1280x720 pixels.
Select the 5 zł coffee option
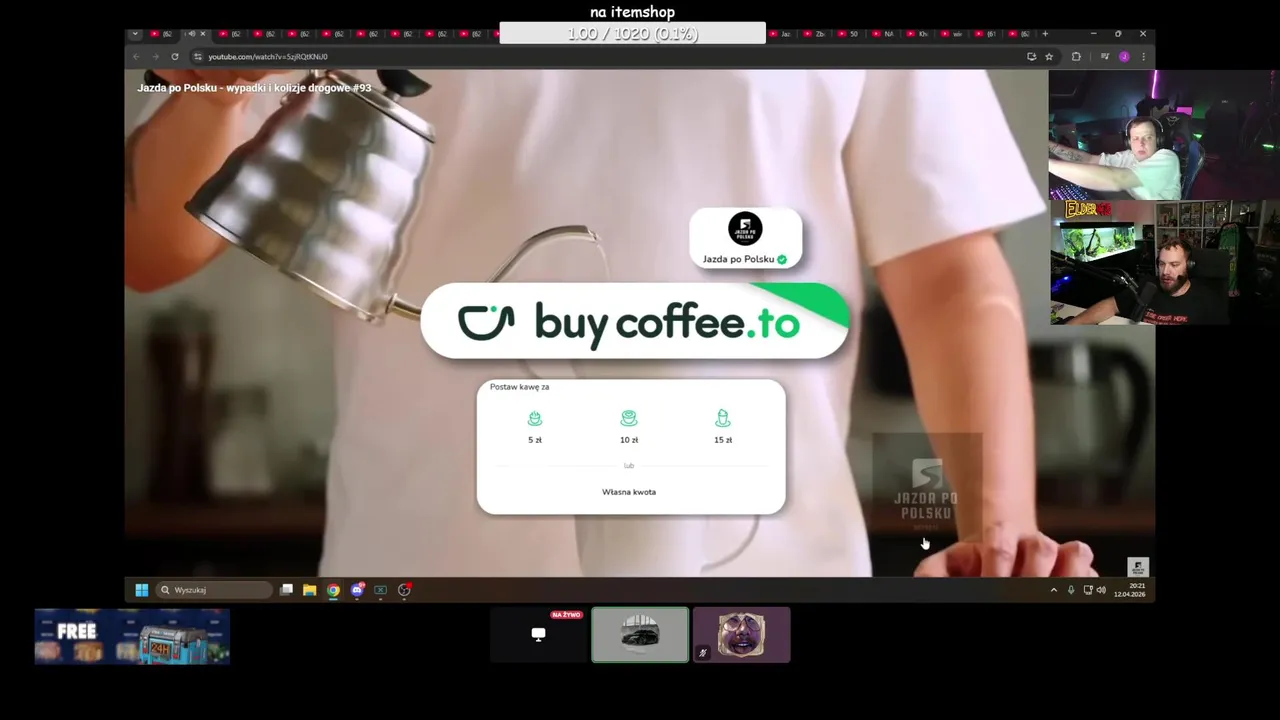(x=535, y=426)
